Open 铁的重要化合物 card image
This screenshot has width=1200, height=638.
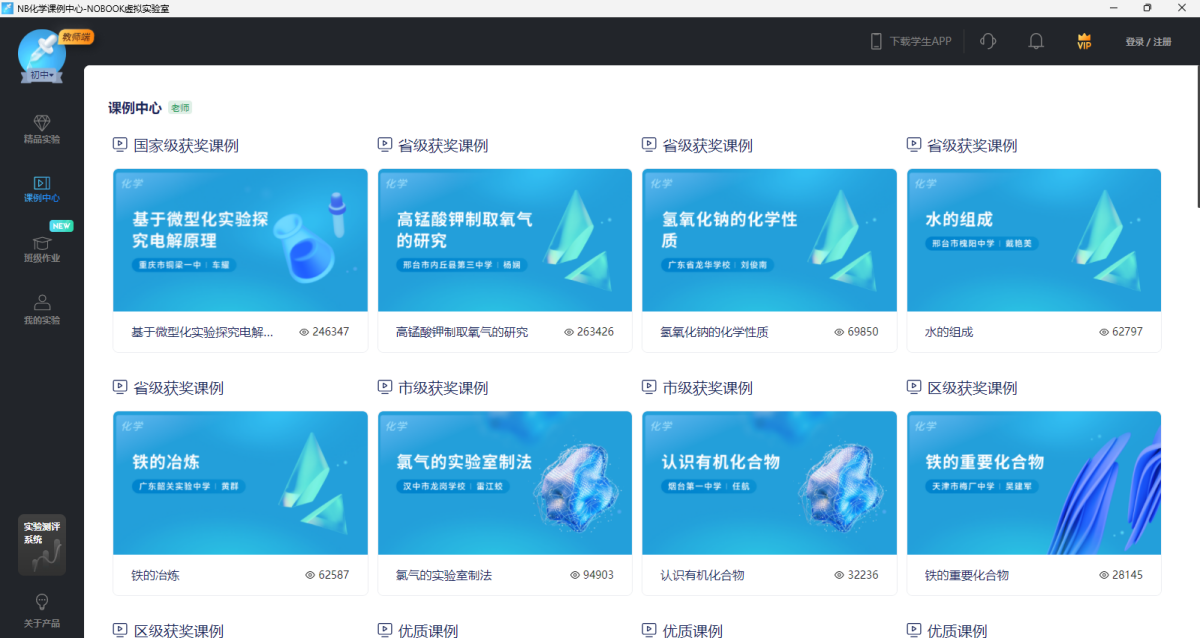point(1034,483)
